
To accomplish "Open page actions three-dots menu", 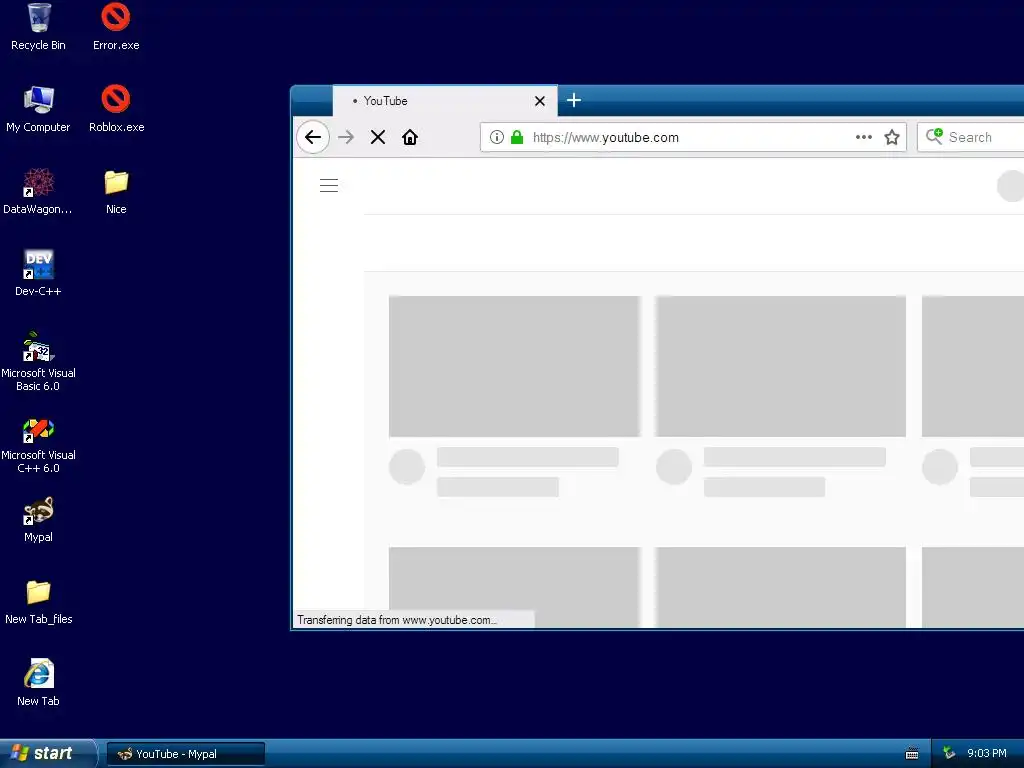I will [x=863, y=137].
